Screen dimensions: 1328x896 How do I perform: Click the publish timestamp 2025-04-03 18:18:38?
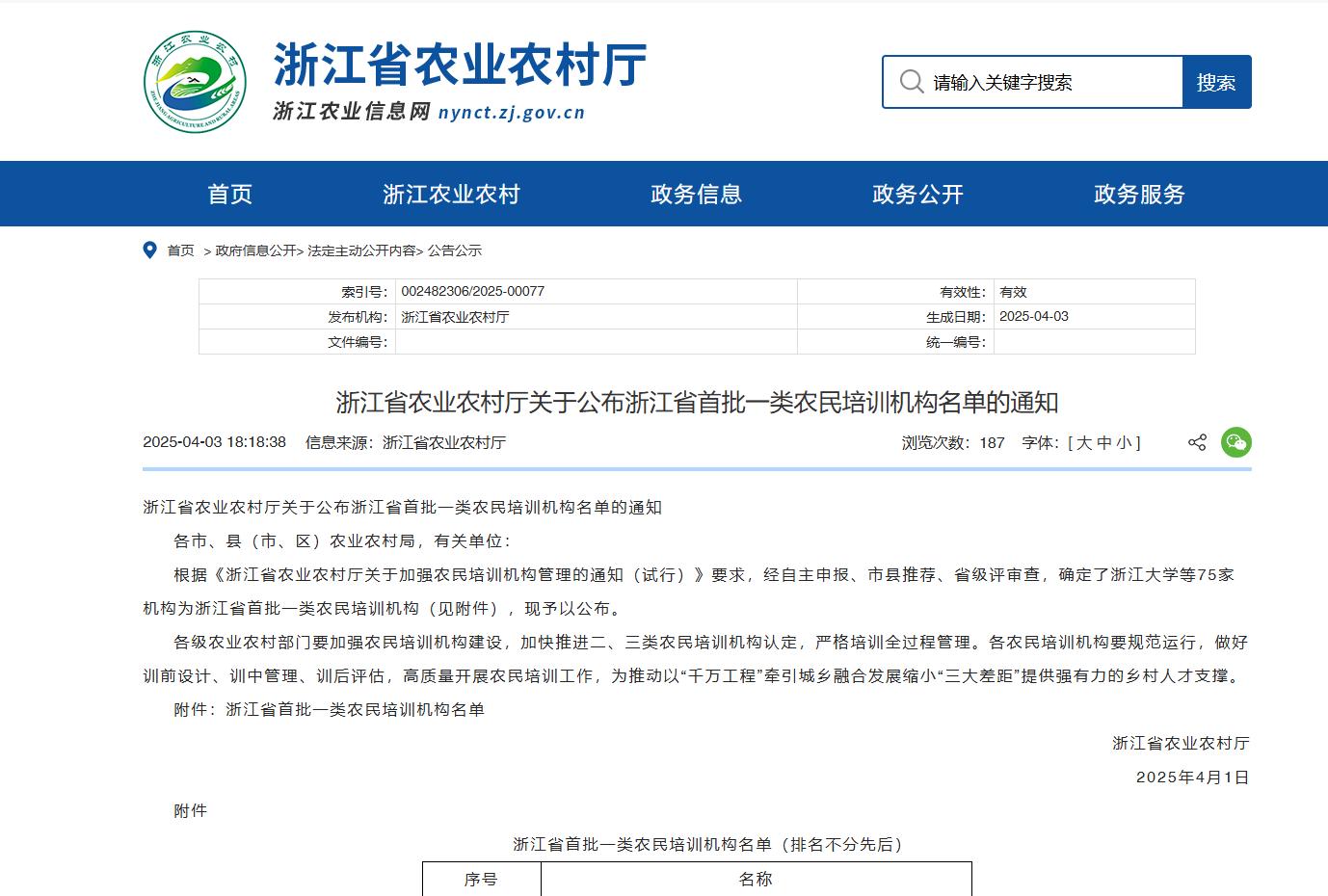coord(215,442)
